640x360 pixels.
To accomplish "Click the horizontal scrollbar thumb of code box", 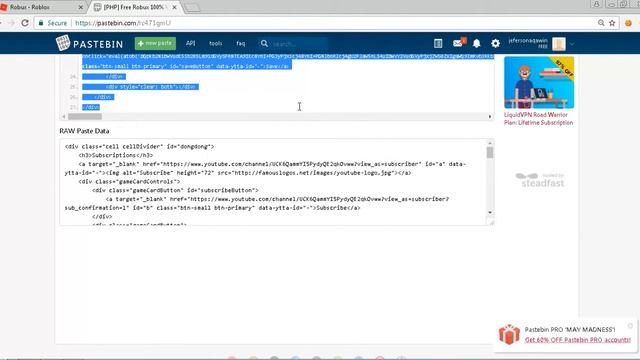I will pos(85,116).
